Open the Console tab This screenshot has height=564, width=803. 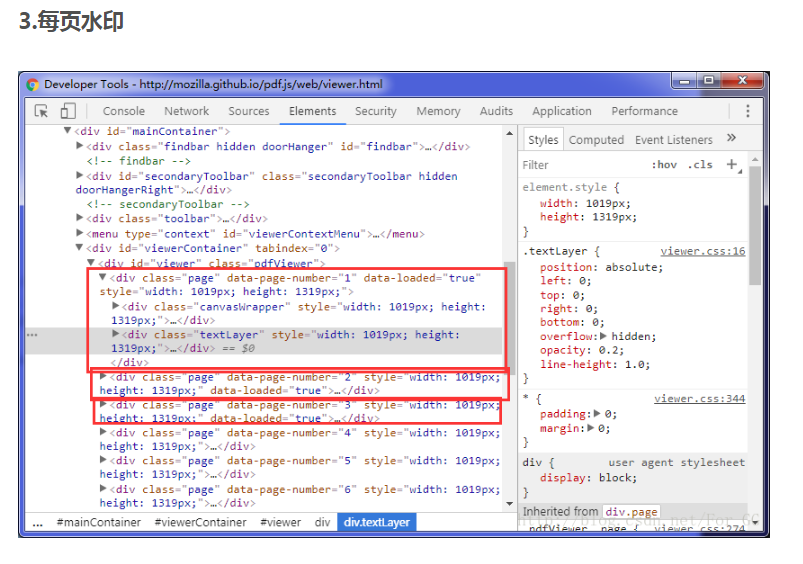(x=123, y=111)
